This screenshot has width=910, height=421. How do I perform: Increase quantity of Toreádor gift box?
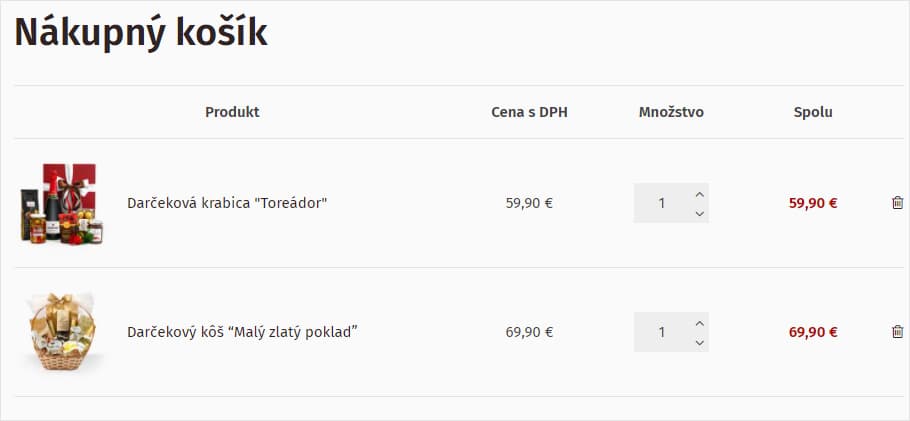pos(699,195)
